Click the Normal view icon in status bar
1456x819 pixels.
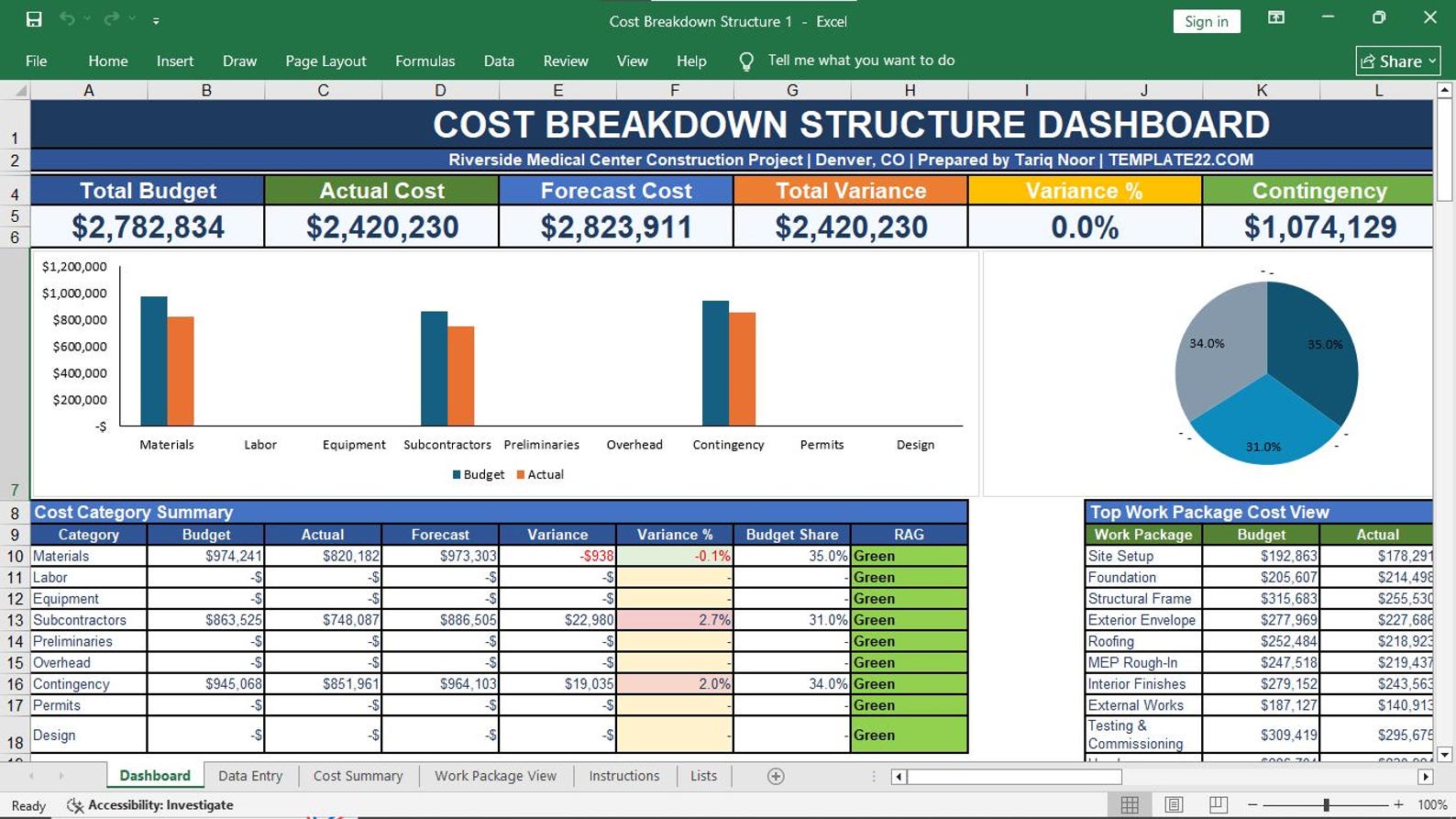tap(1130, 804)
